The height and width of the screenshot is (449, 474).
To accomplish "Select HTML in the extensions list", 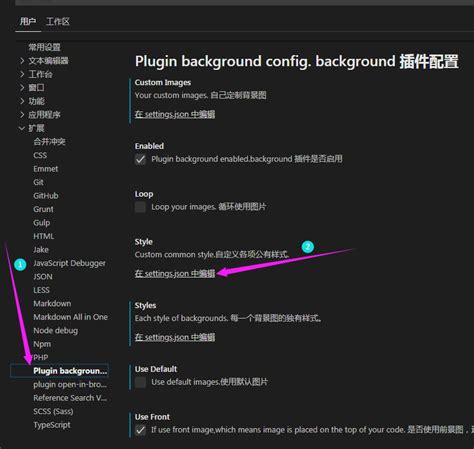I will point(43,236).
